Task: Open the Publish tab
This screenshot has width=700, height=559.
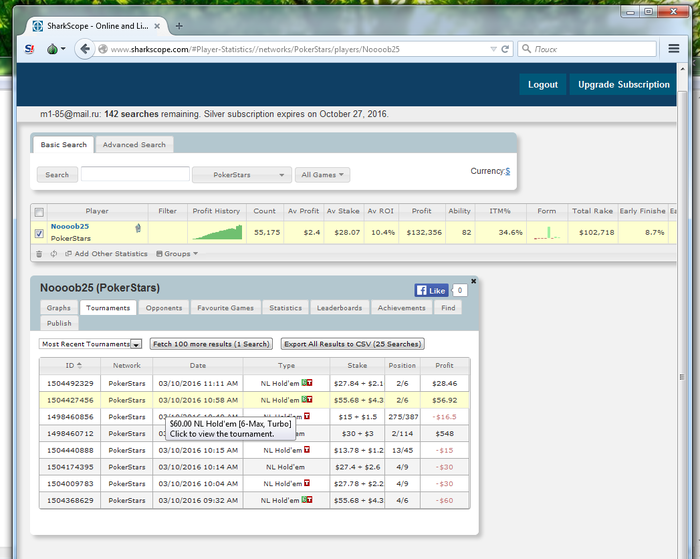Action: click(x=59, y=323)
